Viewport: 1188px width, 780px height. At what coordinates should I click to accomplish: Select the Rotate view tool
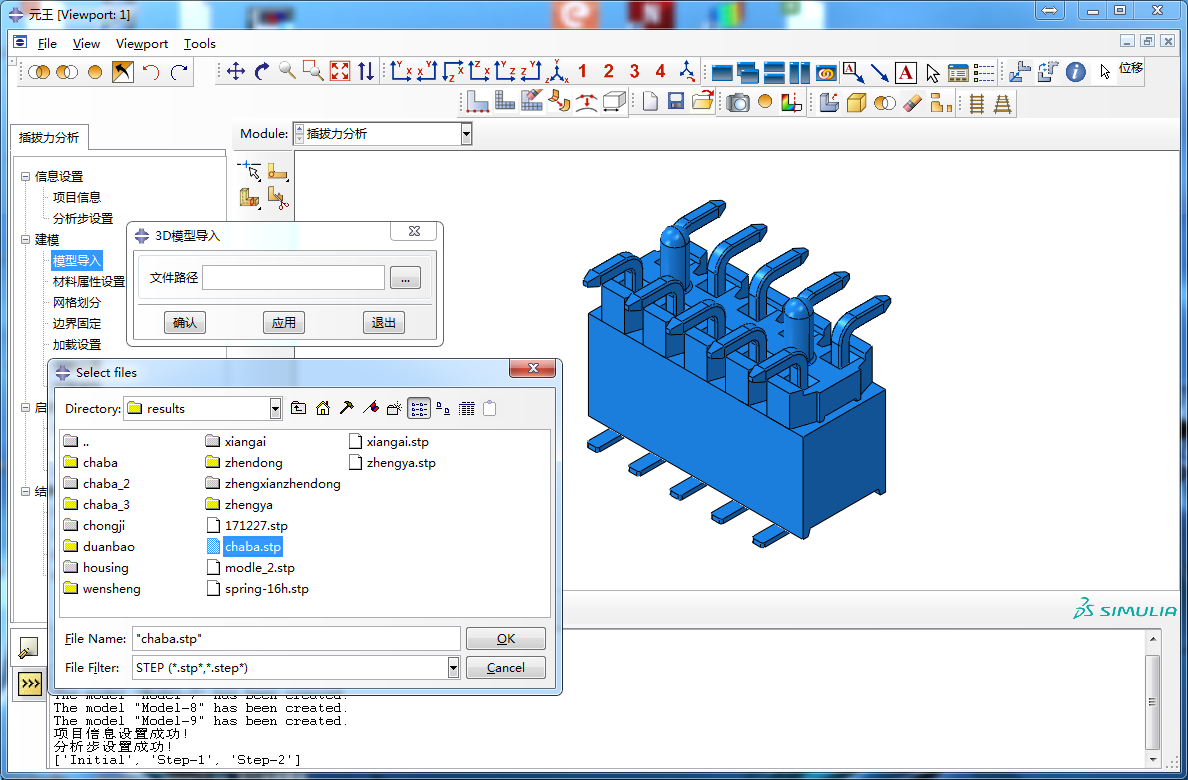(x=262, y=71)
